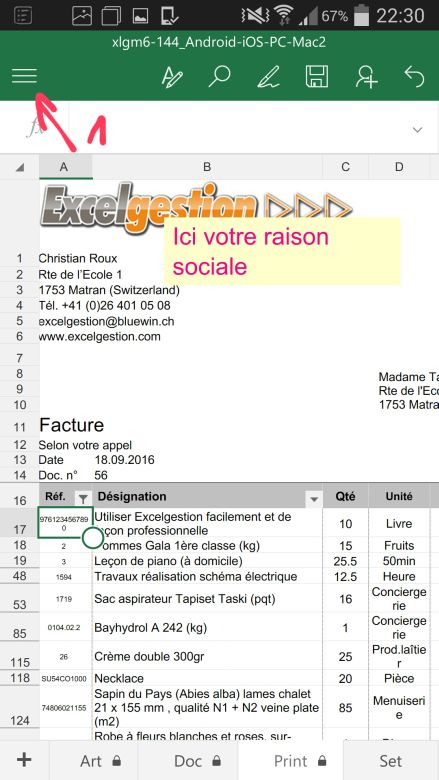Select row 19 header
Viewport: 439px width, 780px height.
pos(20,562)
